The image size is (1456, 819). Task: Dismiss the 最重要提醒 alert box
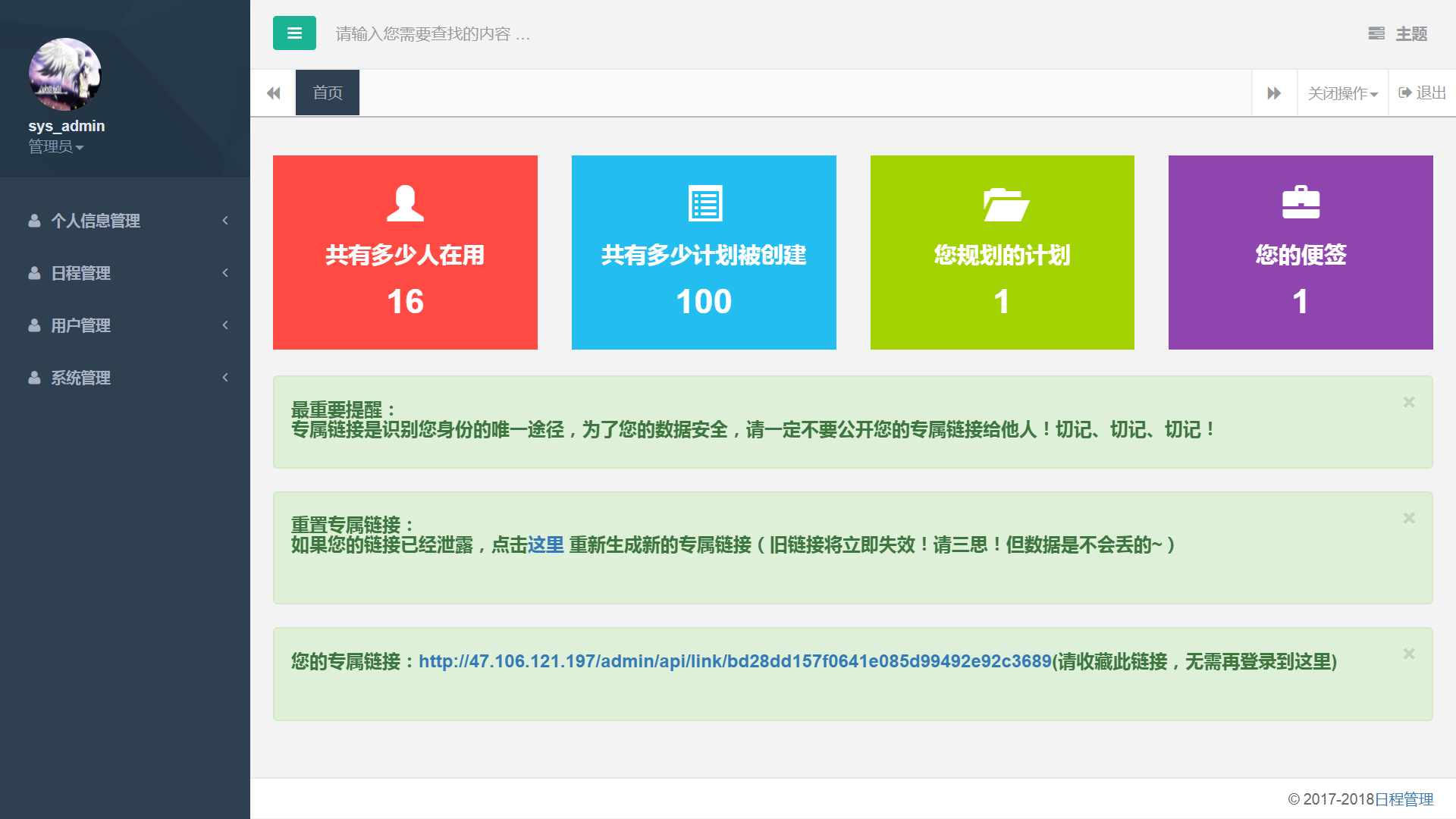(1409, 402)
